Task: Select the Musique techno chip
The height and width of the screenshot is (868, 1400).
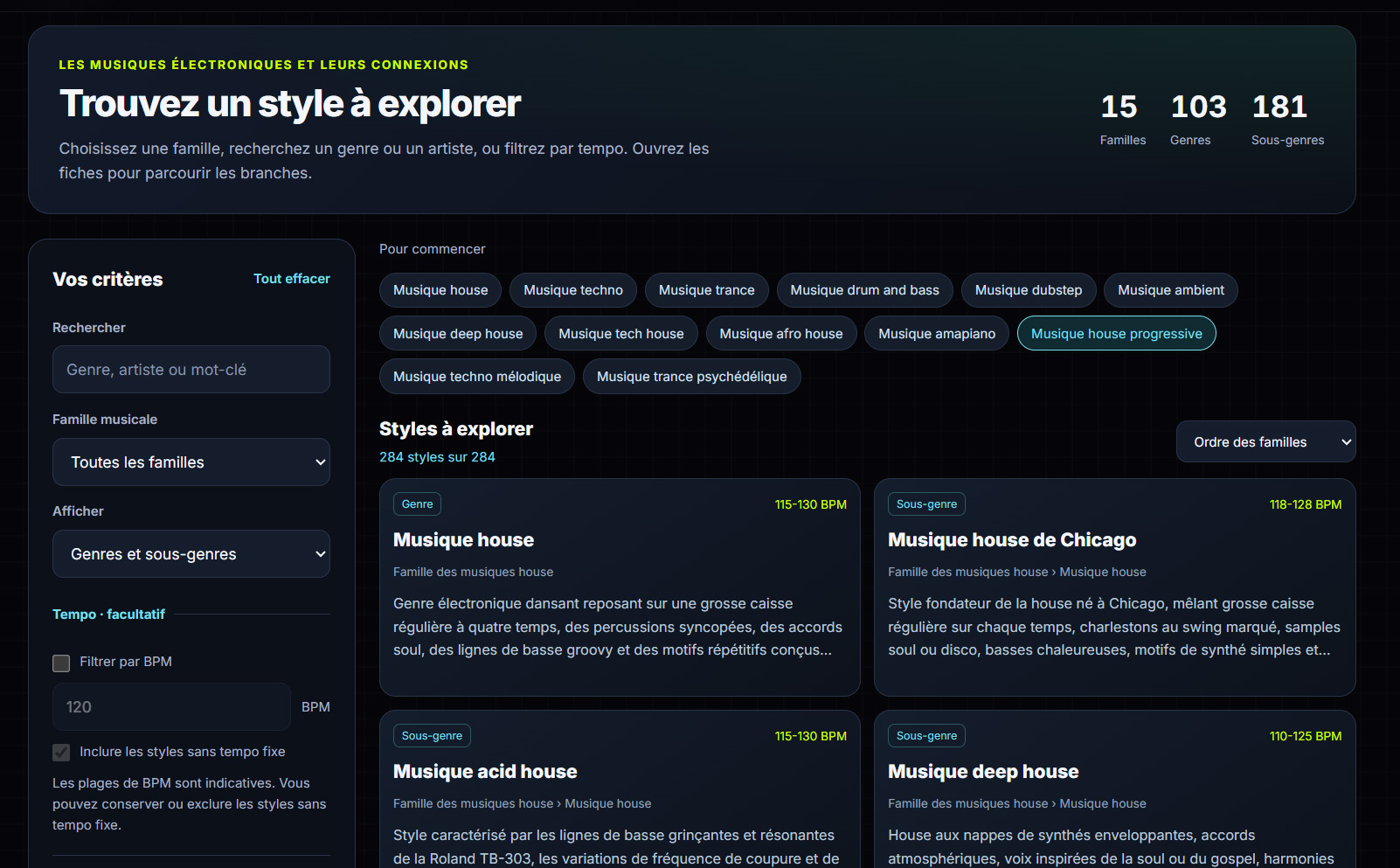Action: (x=573, y=290)
